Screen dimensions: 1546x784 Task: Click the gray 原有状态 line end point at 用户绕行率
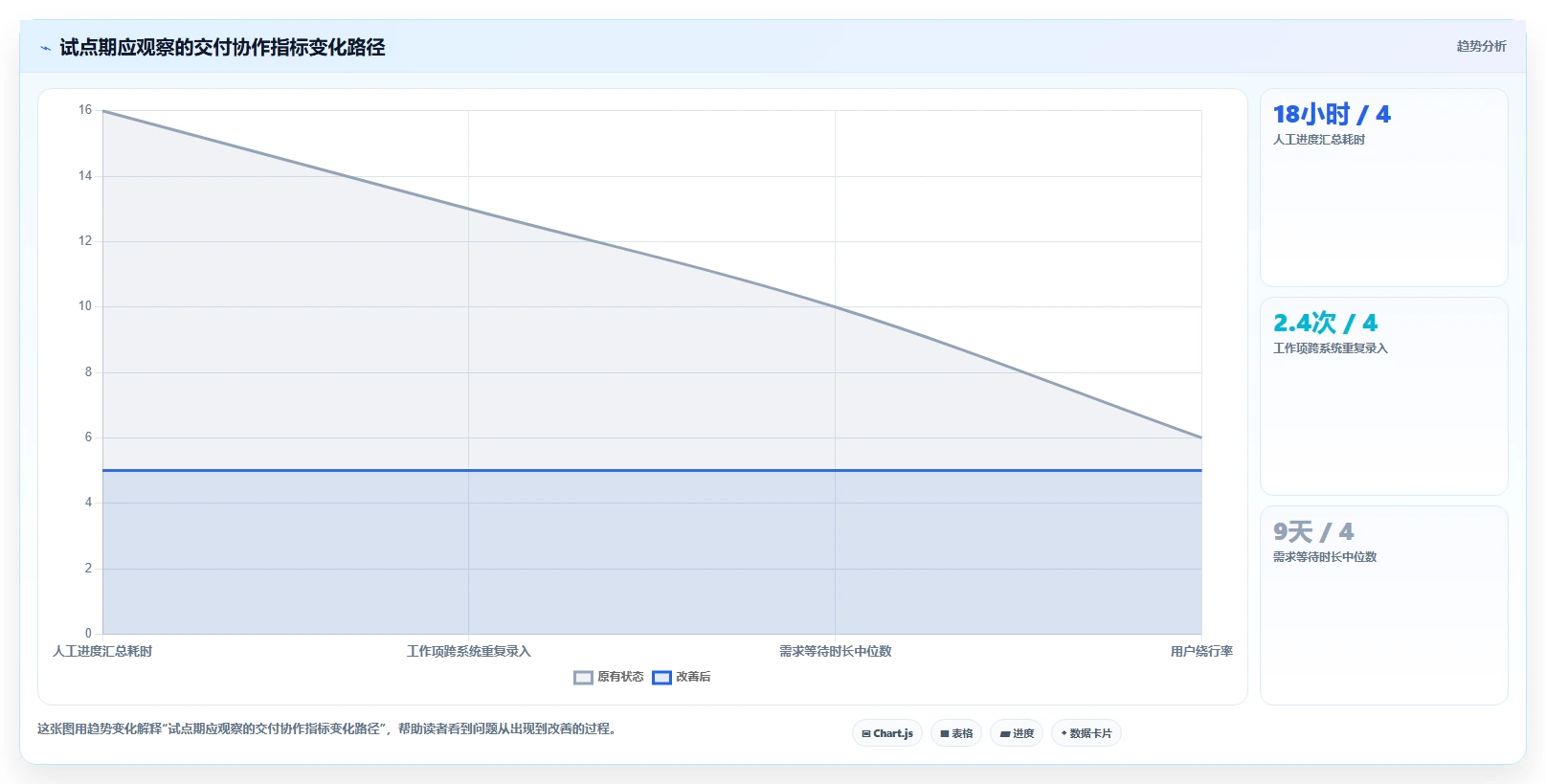click(x=1201, y=437)
